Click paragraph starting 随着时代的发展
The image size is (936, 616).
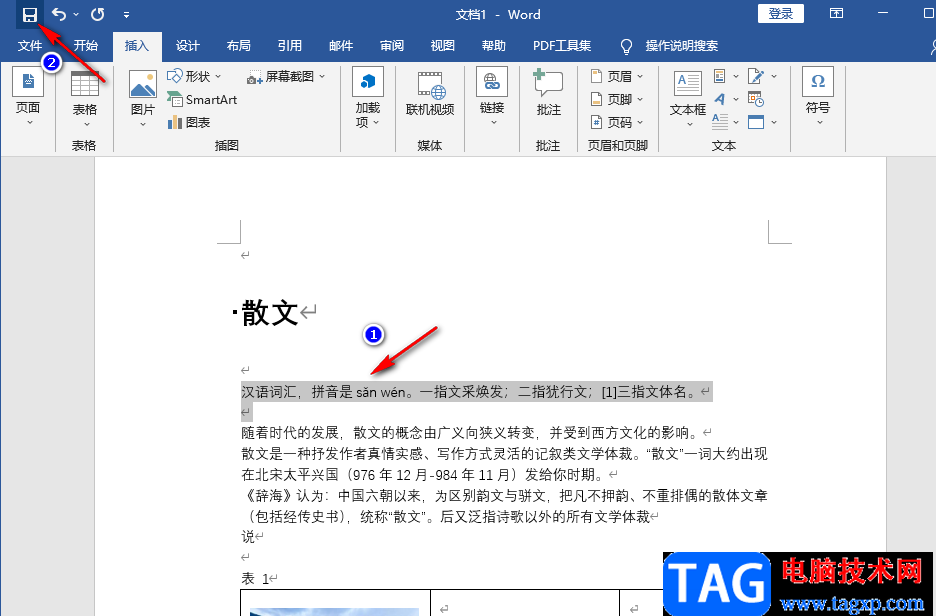469,433
